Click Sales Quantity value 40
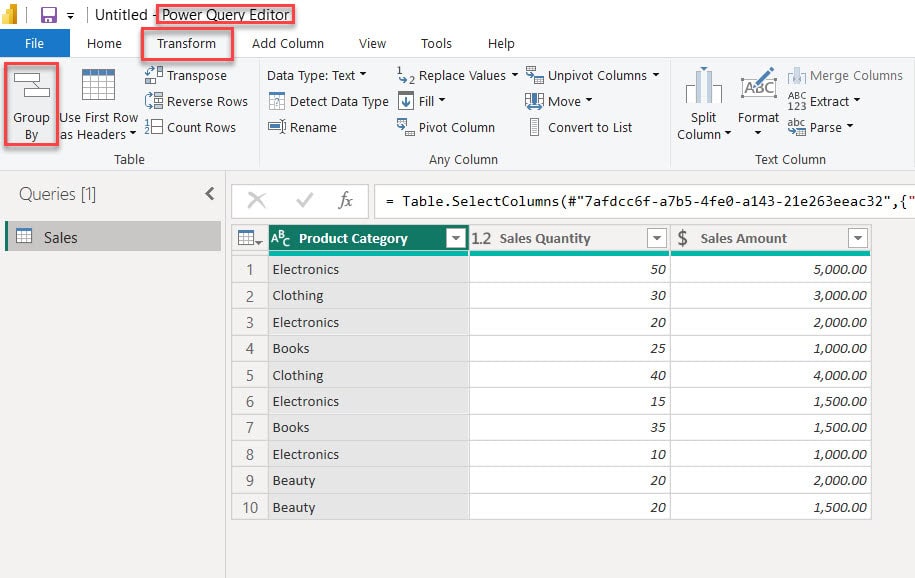The image size is (915, 578). point(570,375)
